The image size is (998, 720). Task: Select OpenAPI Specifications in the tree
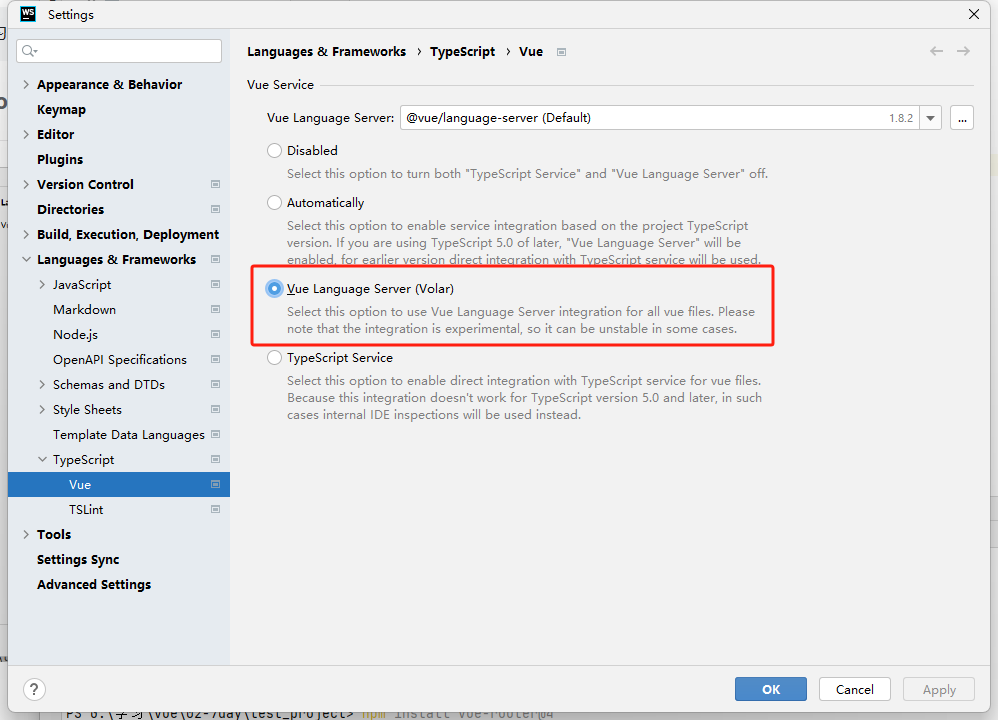pyautogui.click(x=120, y=360)
